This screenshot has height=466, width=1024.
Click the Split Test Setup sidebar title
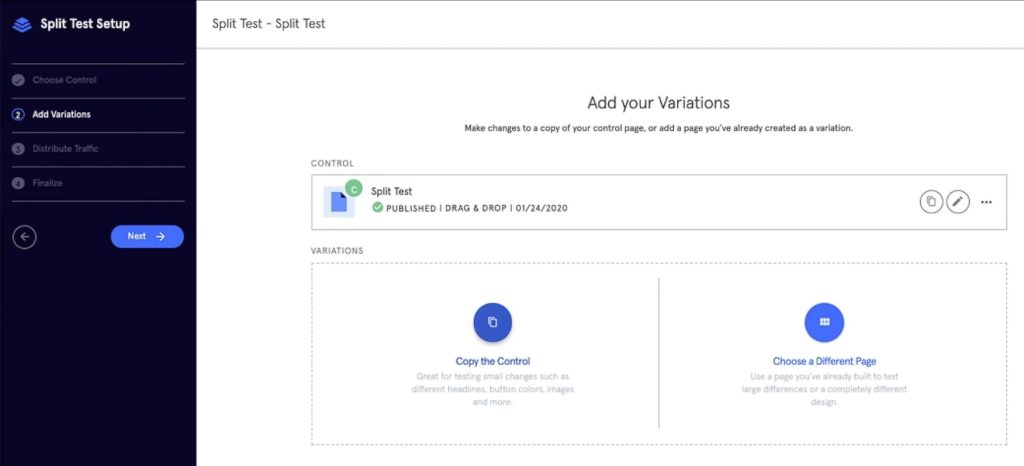click(85, 24)
